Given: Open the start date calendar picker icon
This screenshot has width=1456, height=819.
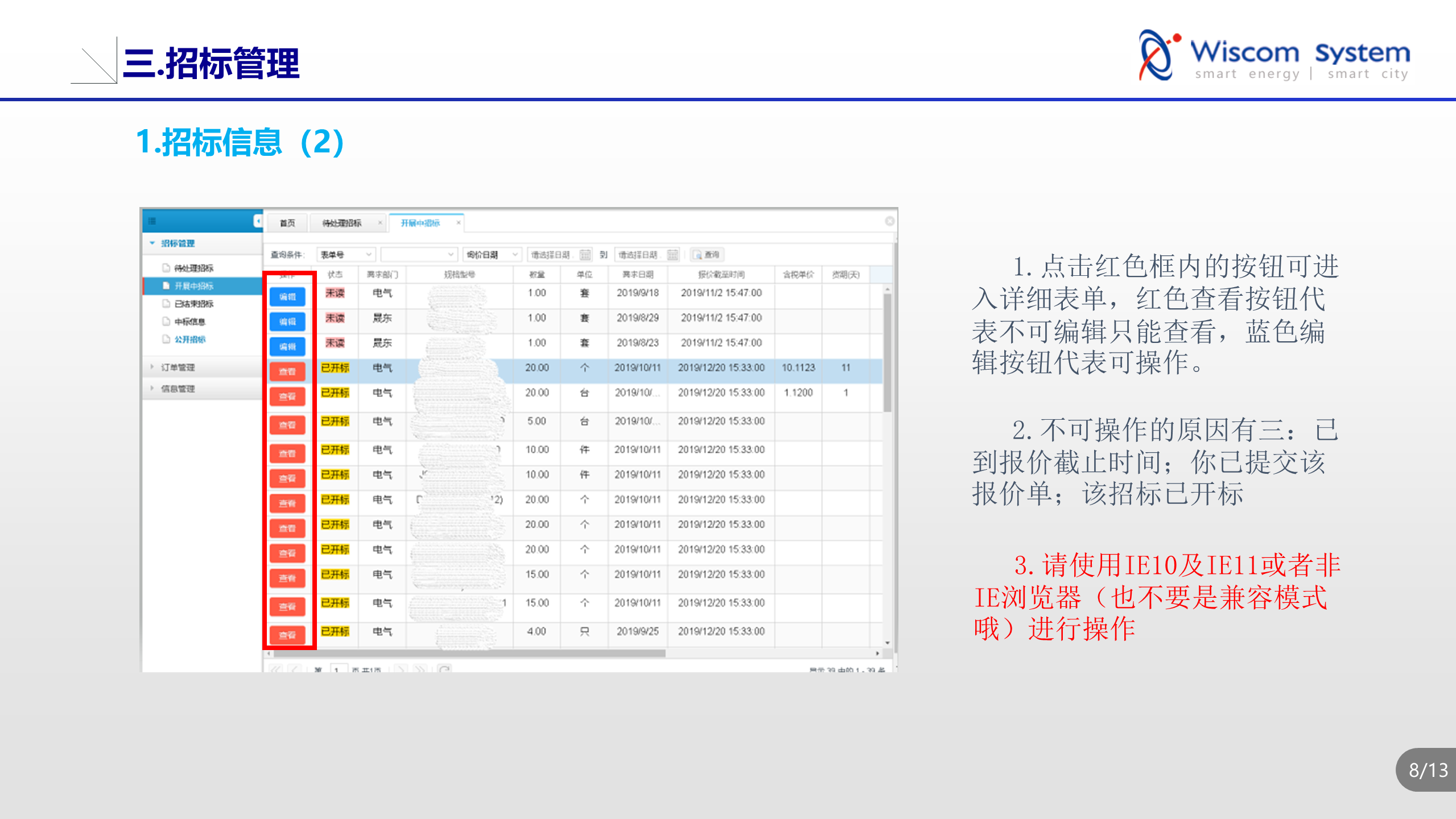Looking at the screenshot, I should pos(585,255).
